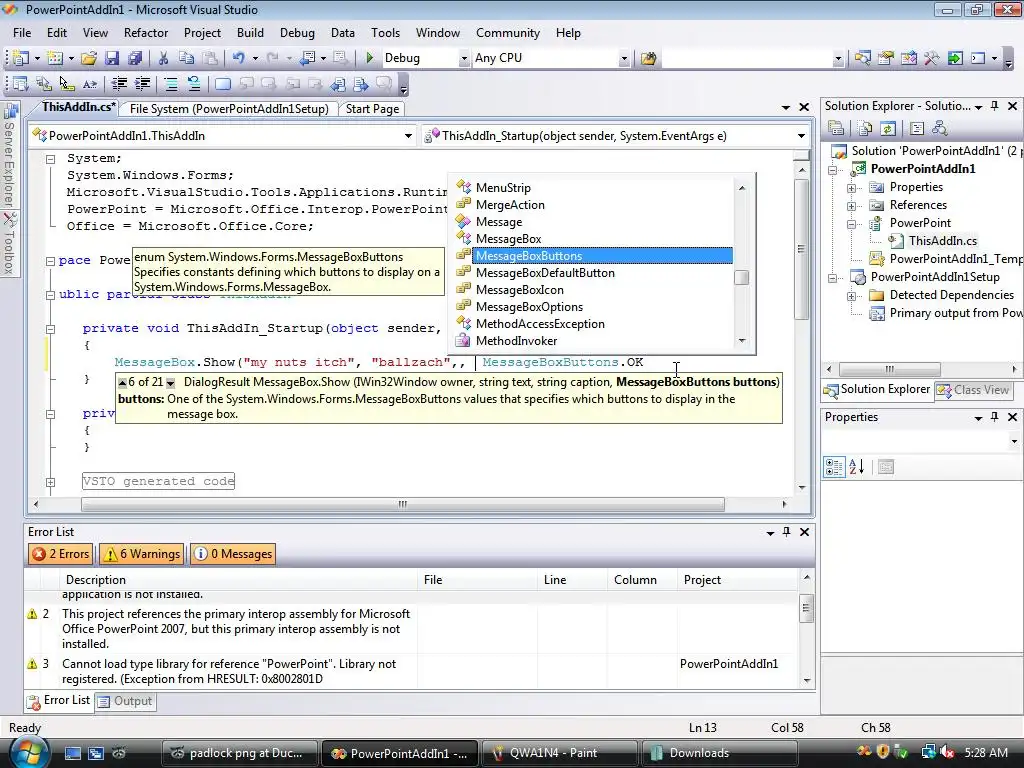Click the Display Quick Info icon
This screenshot has width=1024, height=768.
pos(67,84)
